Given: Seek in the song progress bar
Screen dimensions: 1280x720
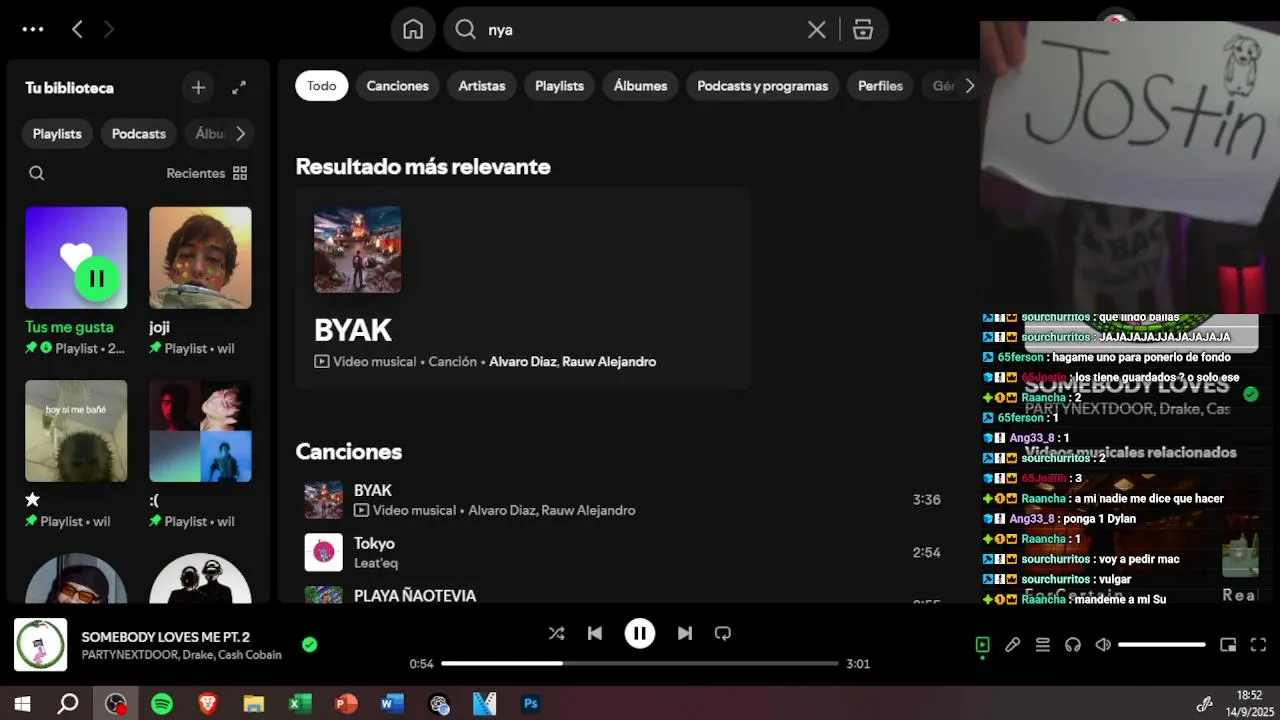Looking at the screenshot, I should pos(640,663).
